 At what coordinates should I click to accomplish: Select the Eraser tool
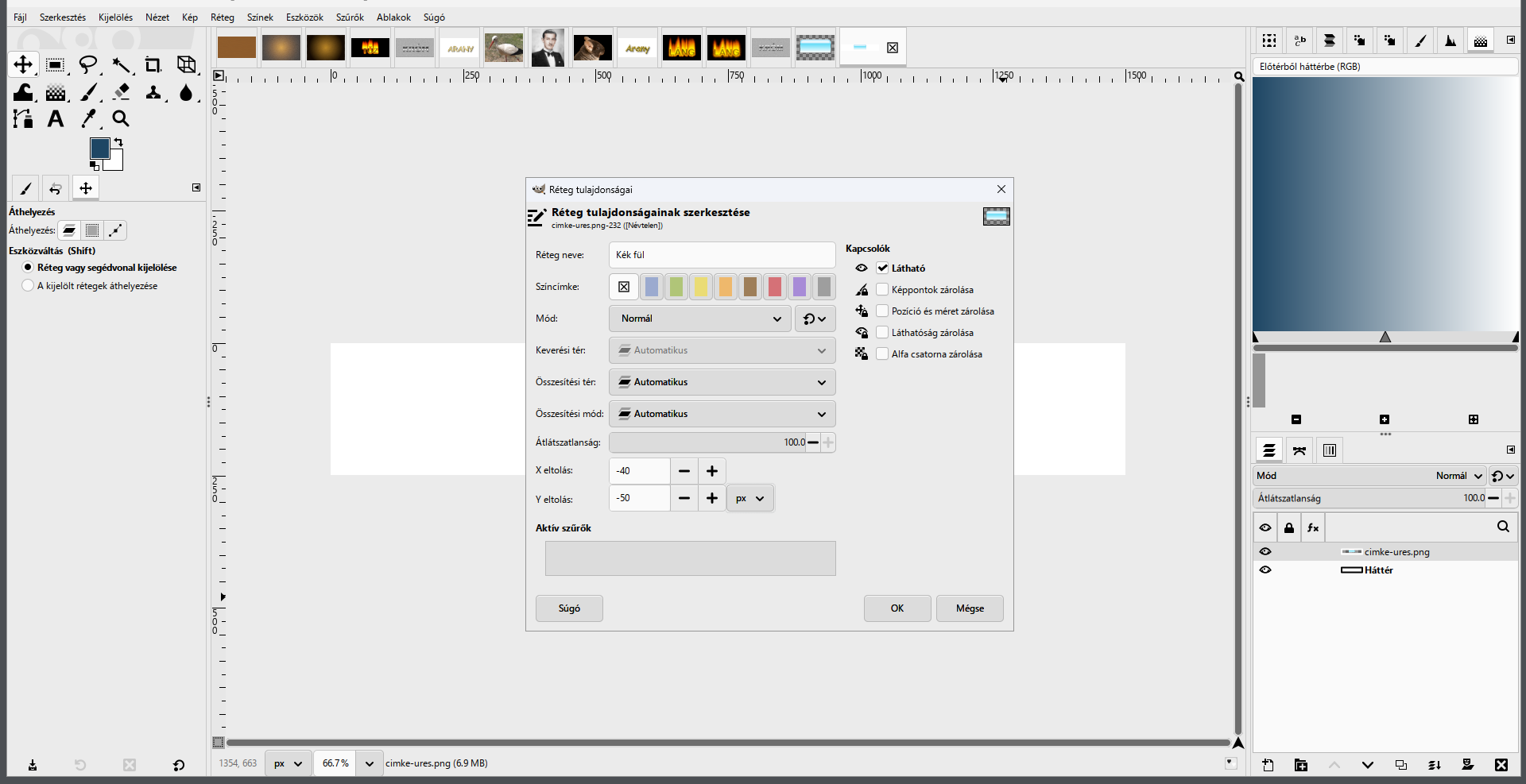(121, 92)
